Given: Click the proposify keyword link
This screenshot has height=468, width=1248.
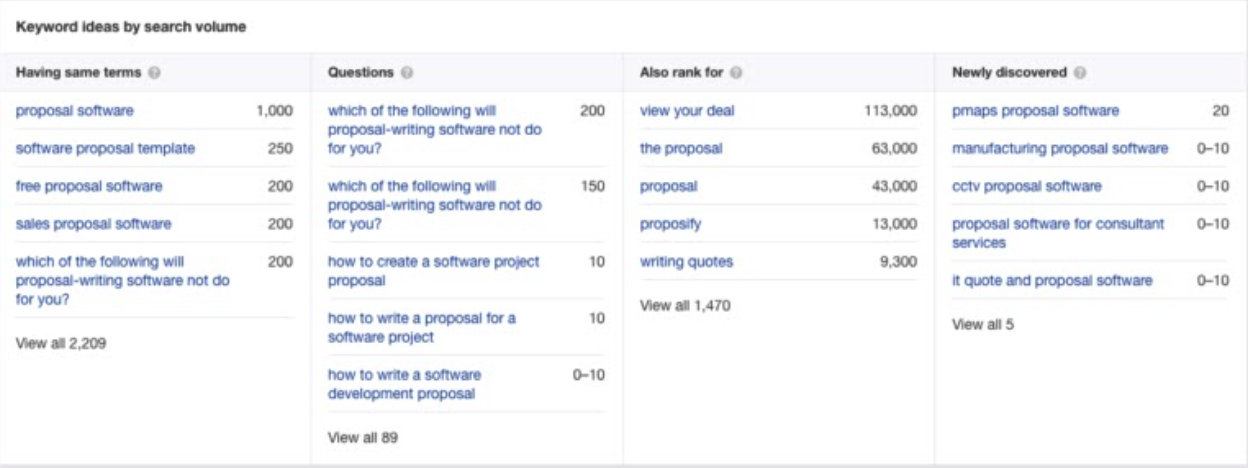Looking at the screenshot, I should tap(670, 224).
